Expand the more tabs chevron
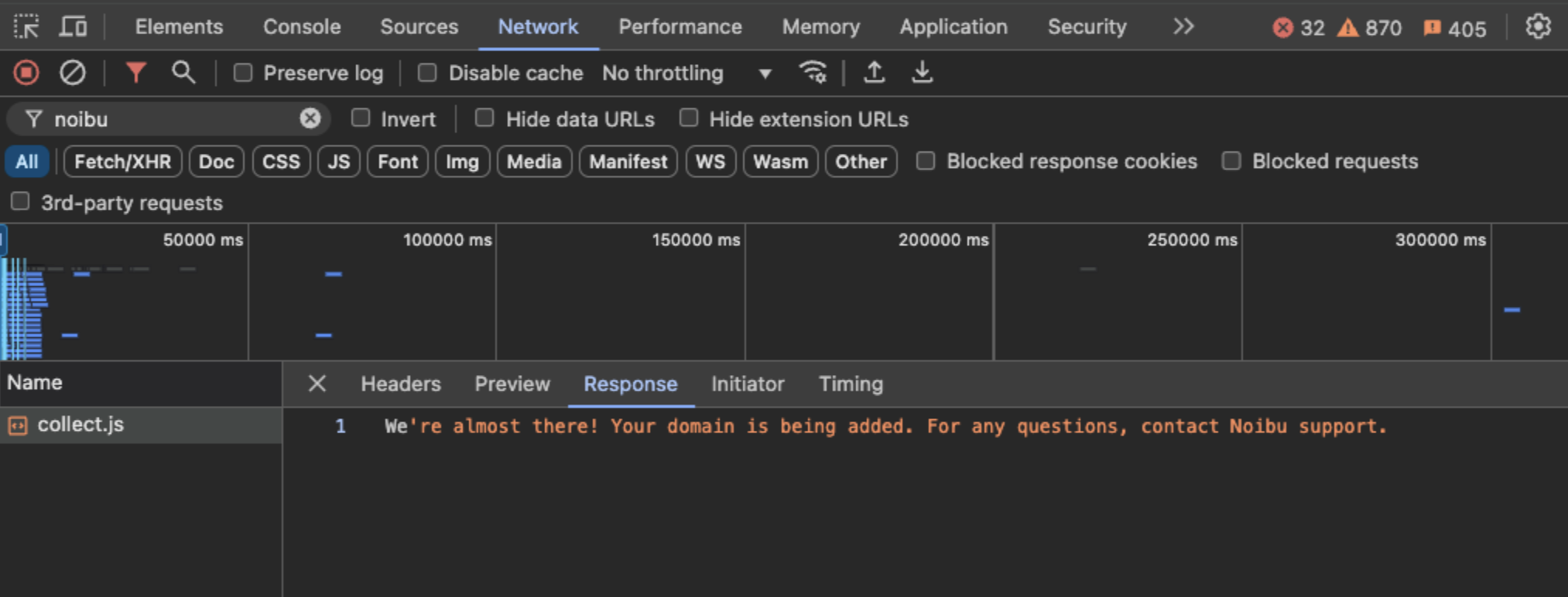Image resolution: width=1568 pixels, height=597 pixels. (1183, 27)
